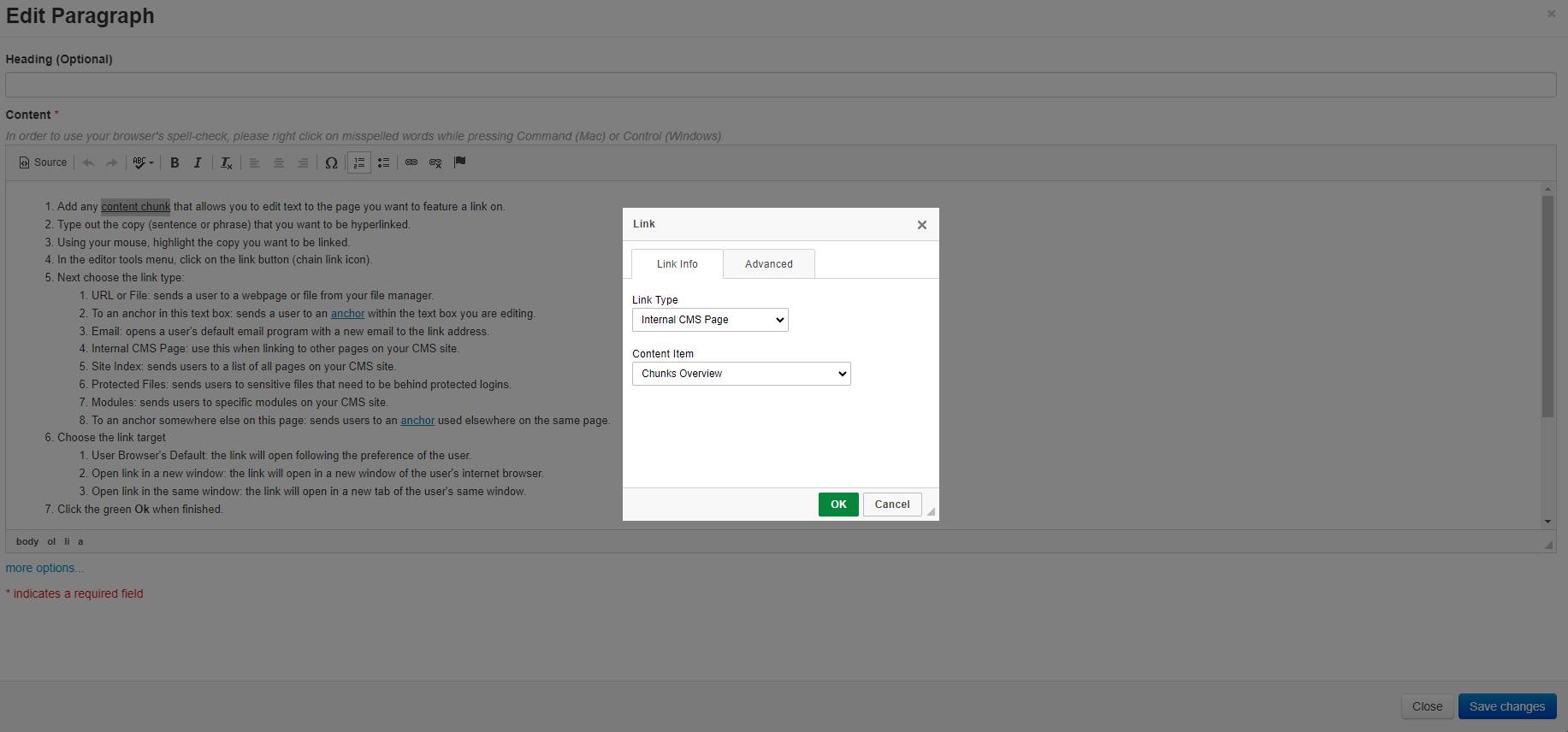The height and width of the screenshot is (732, 1568).
Task: Click the Anchor flag icon
Action: (459, 162)
